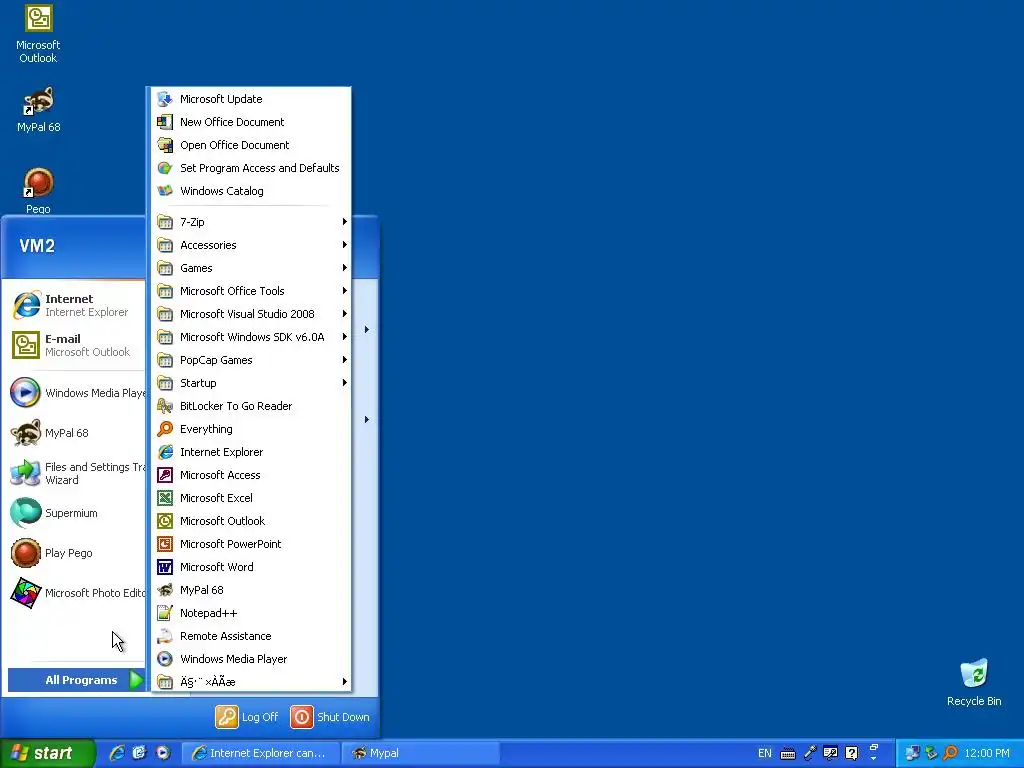Viewport: 1024px width, 768px height.
Task: Open Microsoft Photo Editor from Start menu
Action: (x=74, y=593)
